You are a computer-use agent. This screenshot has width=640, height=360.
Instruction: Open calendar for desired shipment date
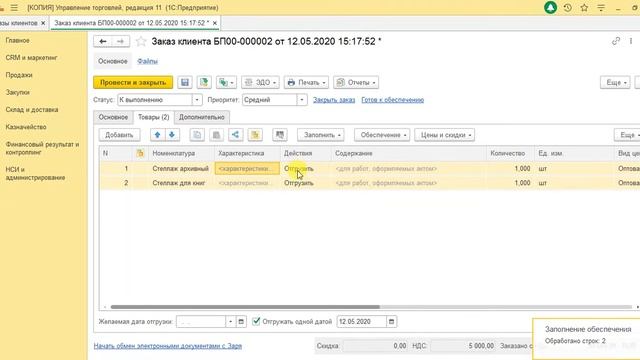[x=241, y=322]
